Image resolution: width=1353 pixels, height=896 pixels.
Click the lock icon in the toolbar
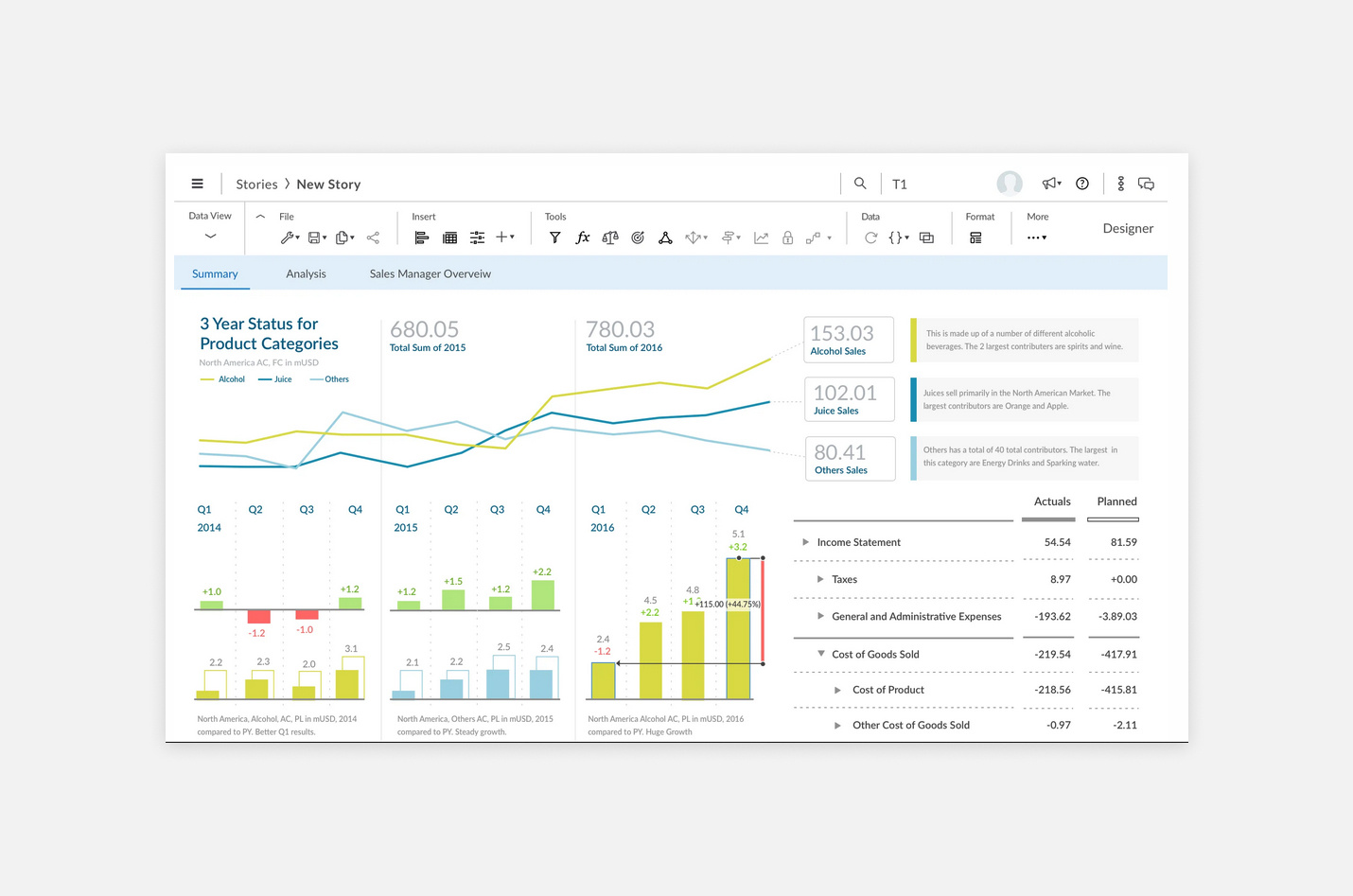click(x=788, y=237)
